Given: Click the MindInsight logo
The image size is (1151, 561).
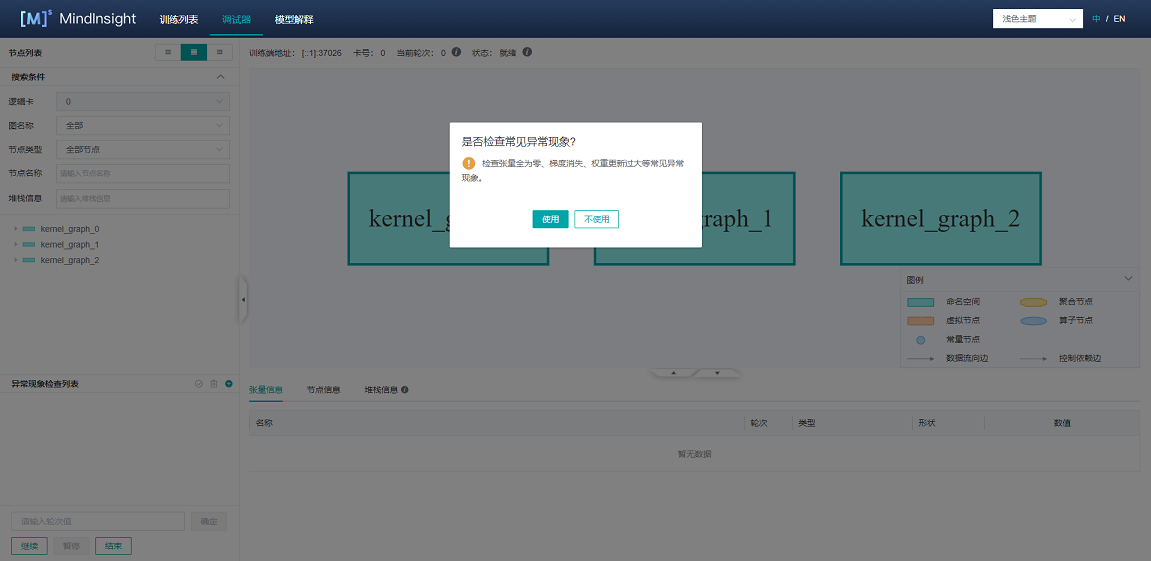Looking at the screenshot, I should tap(78, 19).
